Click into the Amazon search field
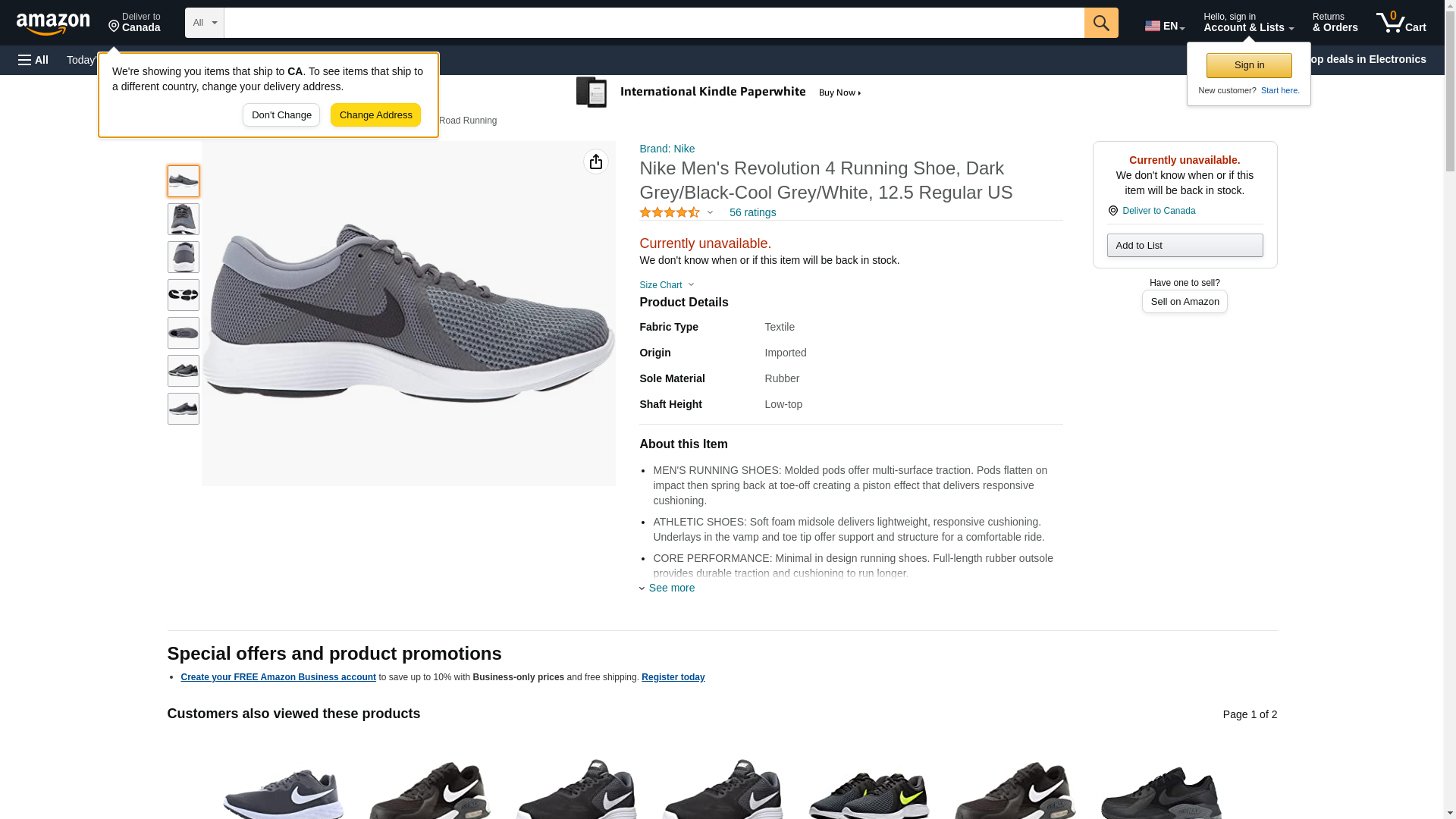 (652, 23)
